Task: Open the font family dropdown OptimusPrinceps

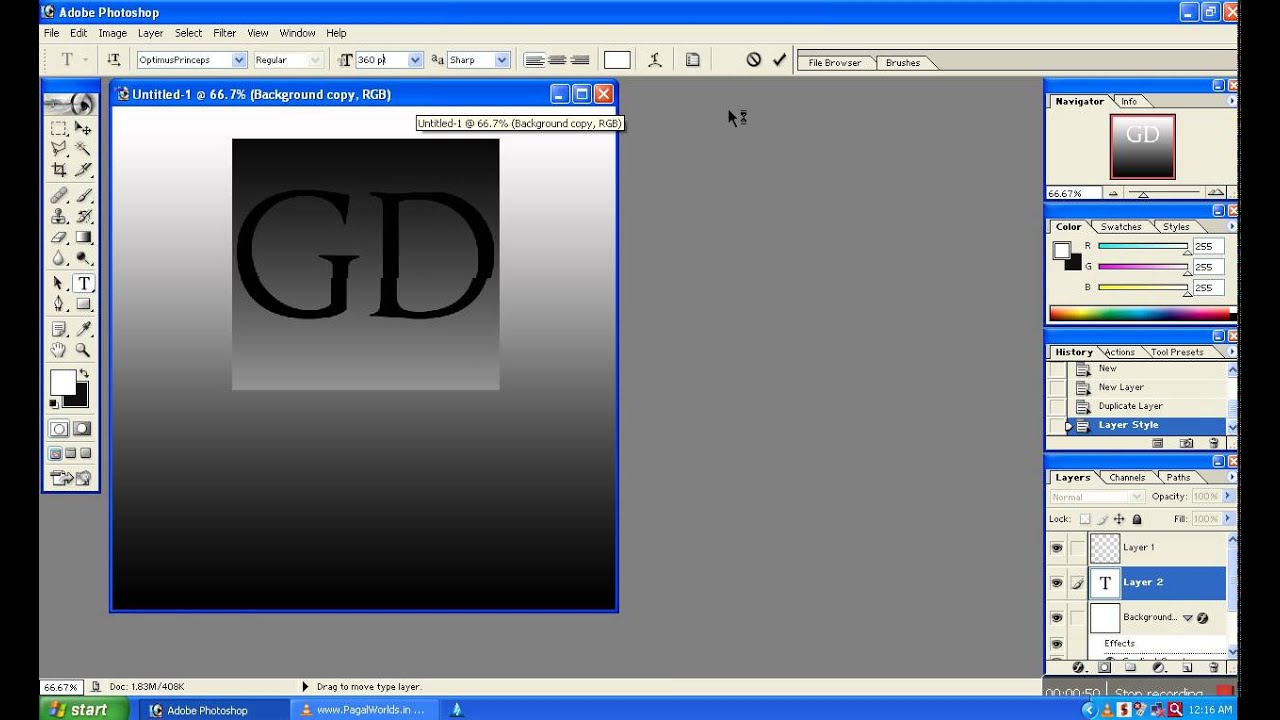Action: point(239,60)
